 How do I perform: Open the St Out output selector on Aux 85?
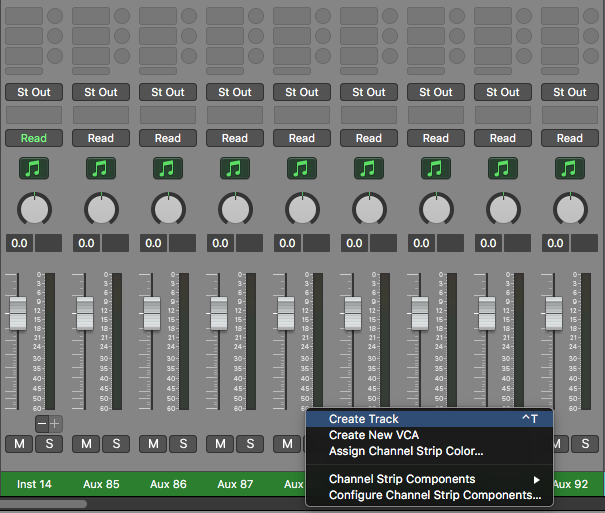pos(101,92)
